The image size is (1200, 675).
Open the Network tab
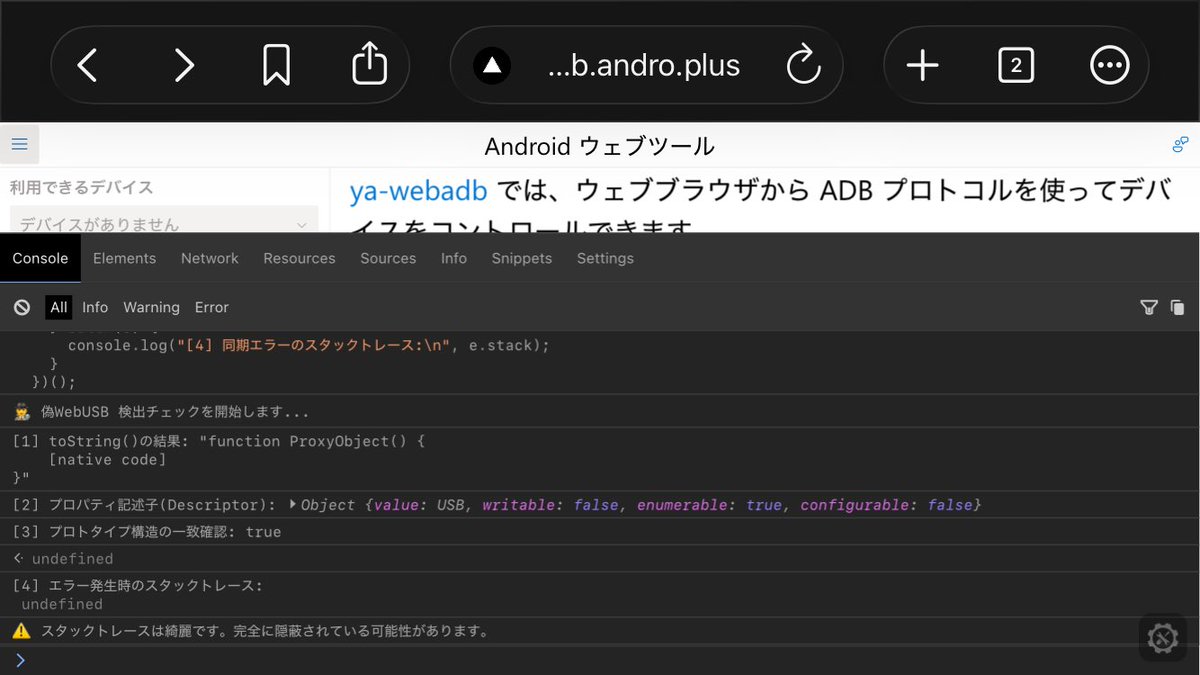209,258
